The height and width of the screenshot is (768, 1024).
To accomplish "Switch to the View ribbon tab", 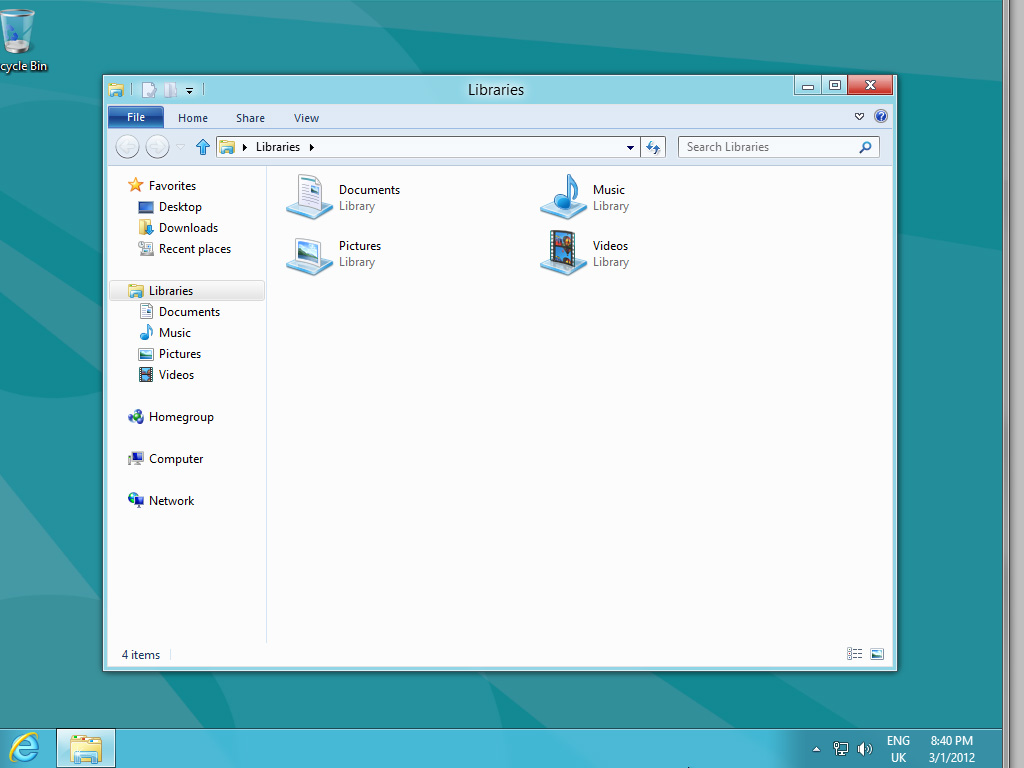I will pos(306,117).
